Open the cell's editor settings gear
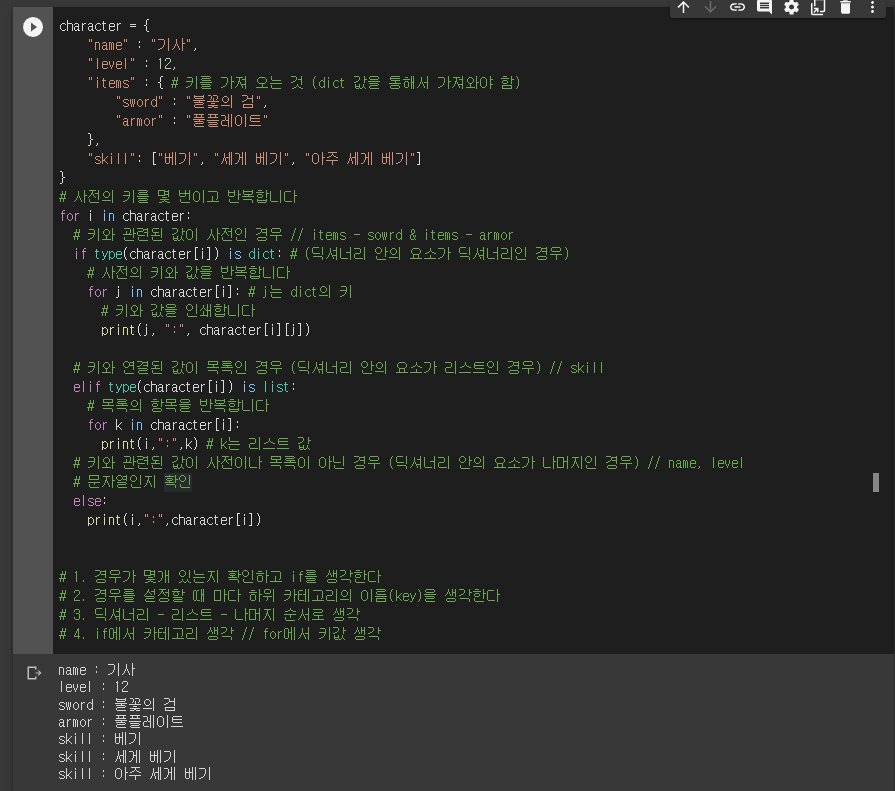The width and height of the screenshot is (895, 791). tap(791, 7)
